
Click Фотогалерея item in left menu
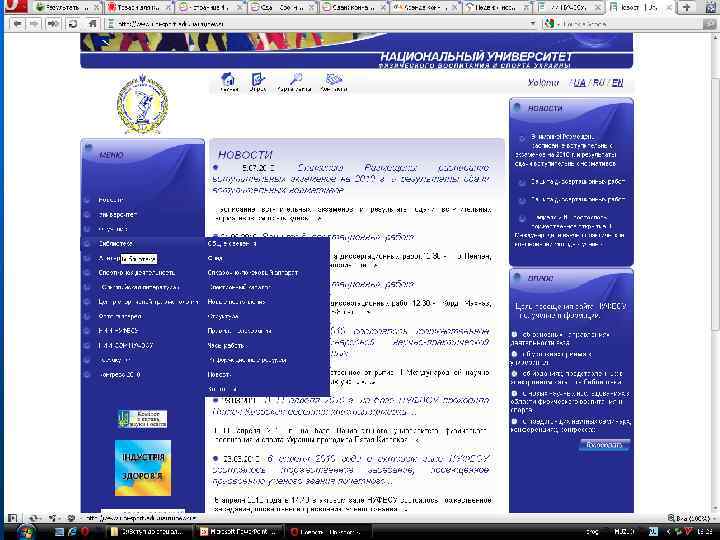click(120, 316)
